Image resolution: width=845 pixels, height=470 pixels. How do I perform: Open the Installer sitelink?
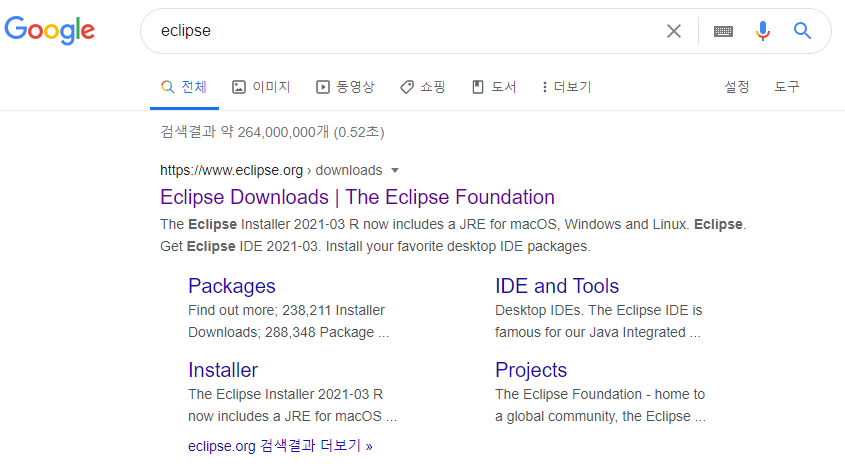[223, 370]
